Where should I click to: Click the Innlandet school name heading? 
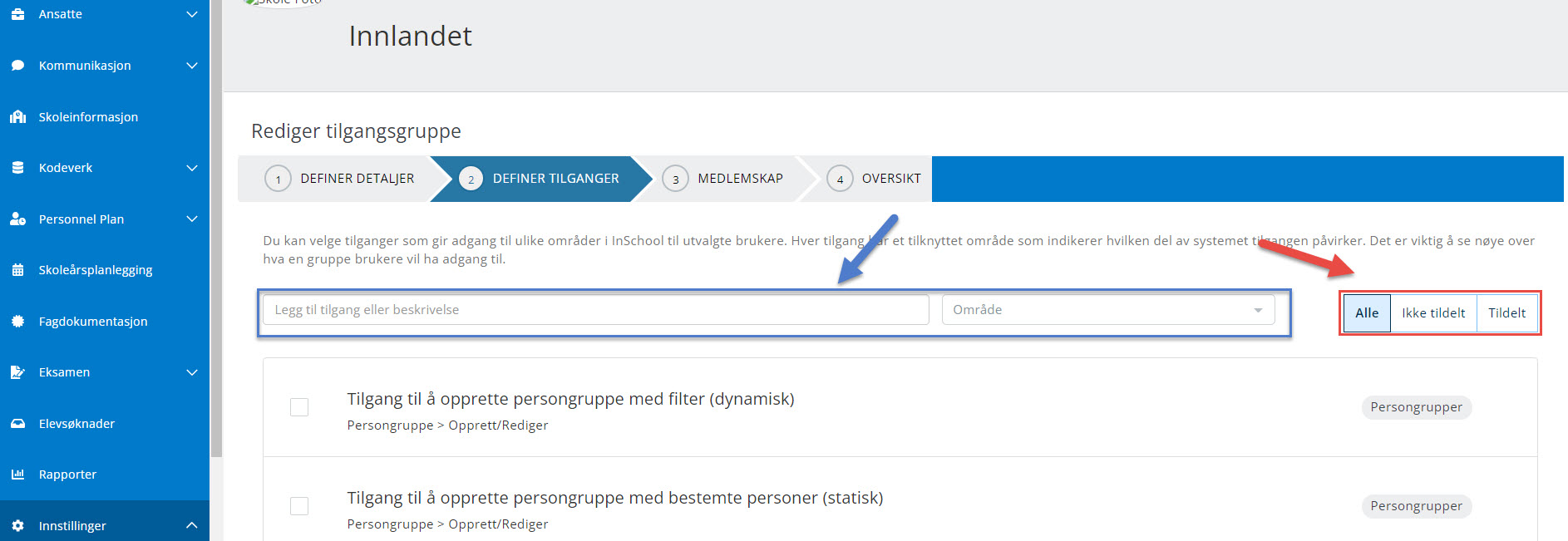coord(410,36)
